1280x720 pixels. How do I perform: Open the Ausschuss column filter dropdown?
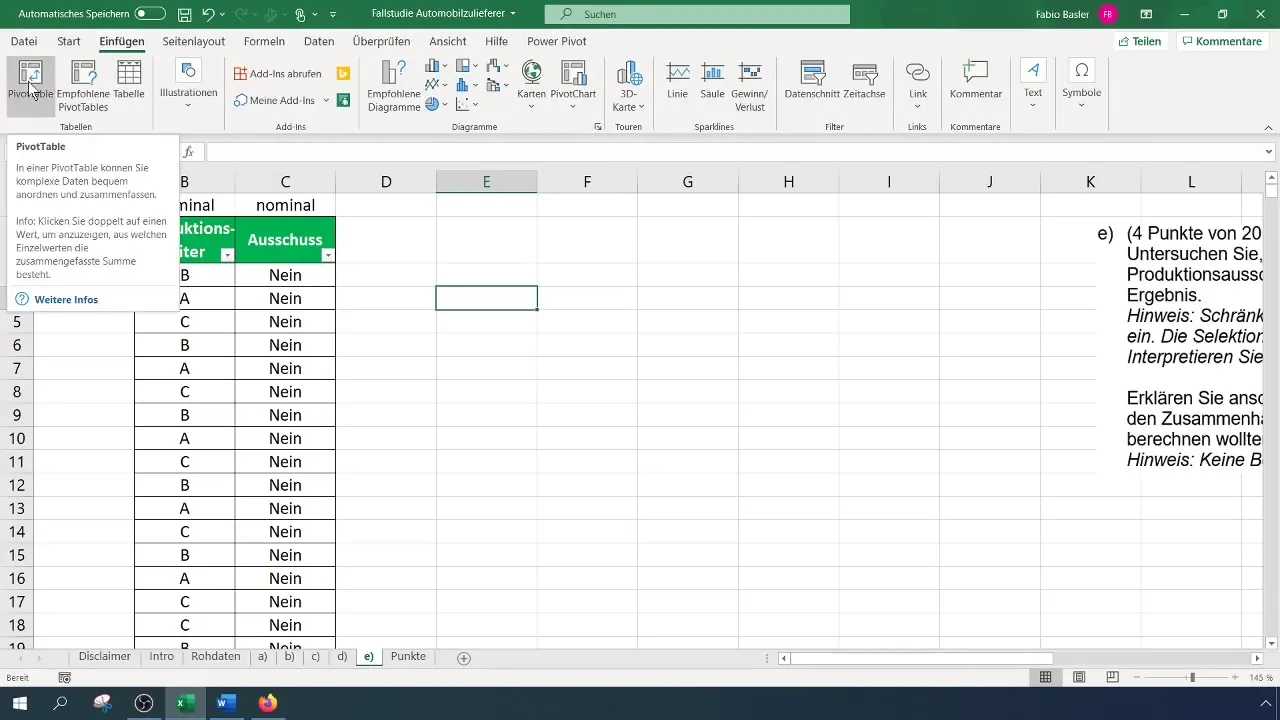coord(328,256)
